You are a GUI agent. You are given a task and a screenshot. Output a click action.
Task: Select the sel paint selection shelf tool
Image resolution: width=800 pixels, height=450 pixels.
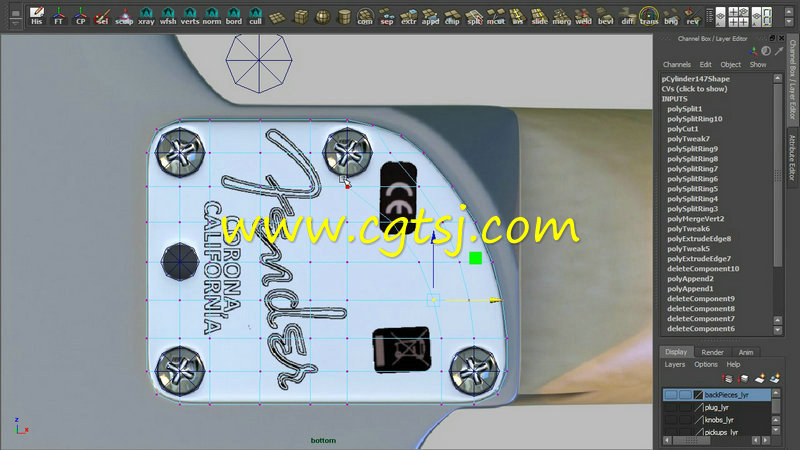(x=102, y=16)
